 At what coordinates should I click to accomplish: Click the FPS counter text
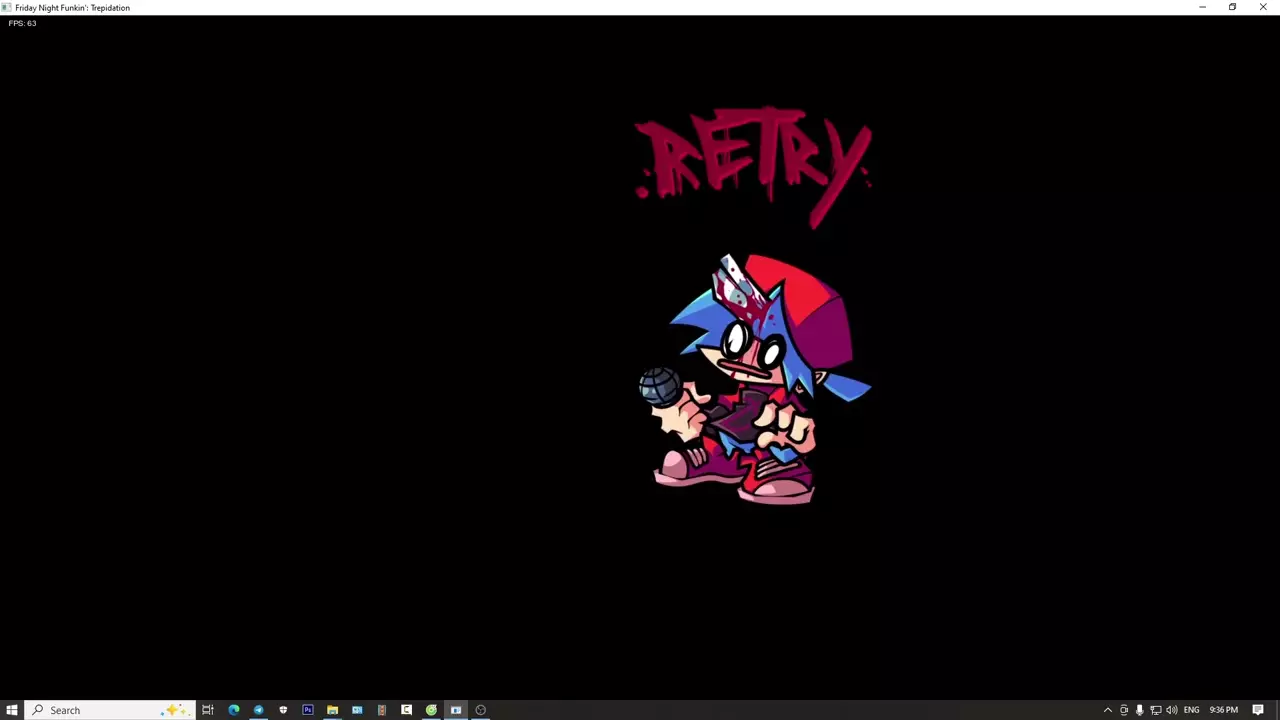click(22, 23)
